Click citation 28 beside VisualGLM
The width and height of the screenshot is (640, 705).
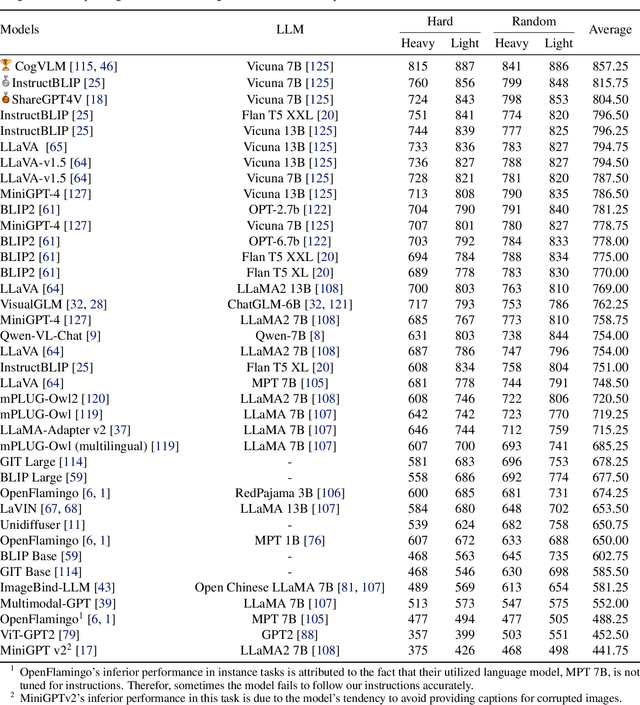[96, 304]
